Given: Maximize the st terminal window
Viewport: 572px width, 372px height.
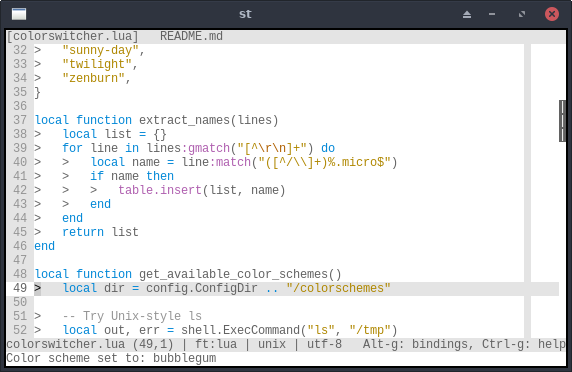Looking at the screenshot, I should tap(522, 14).
